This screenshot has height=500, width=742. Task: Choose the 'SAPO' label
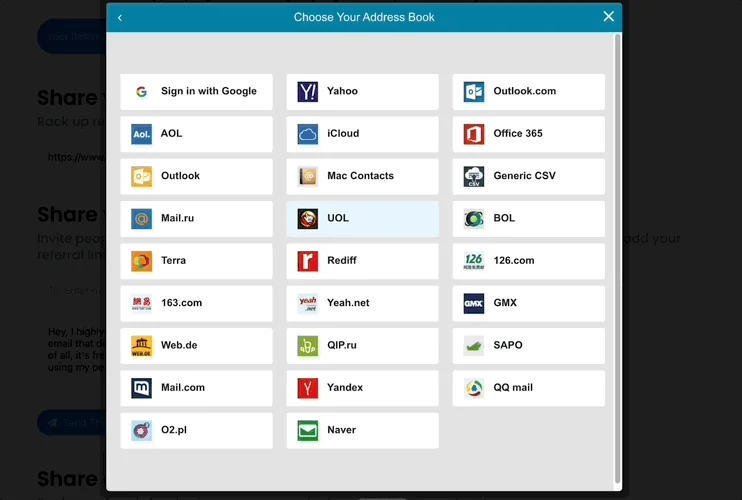click(508, 345)
